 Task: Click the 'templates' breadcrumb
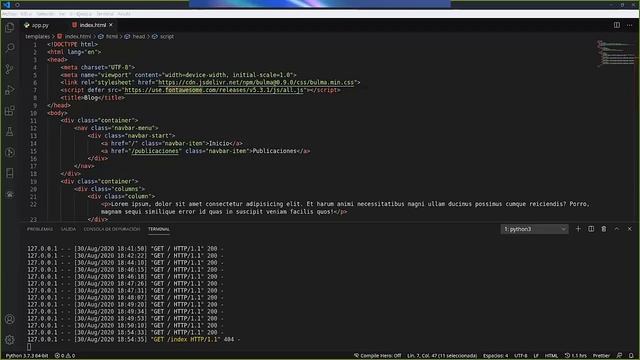38,36
